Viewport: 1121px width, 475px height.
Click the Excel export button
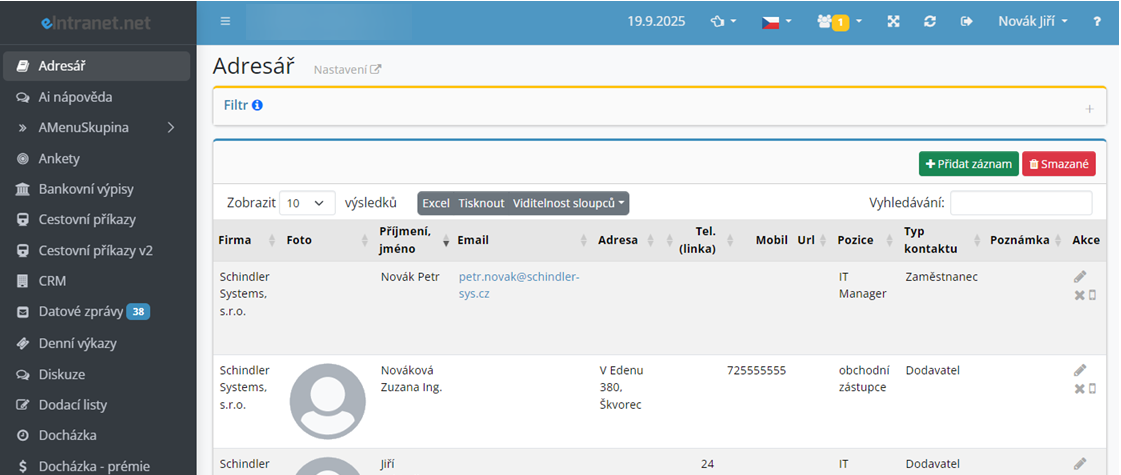(x=436, y=203)
